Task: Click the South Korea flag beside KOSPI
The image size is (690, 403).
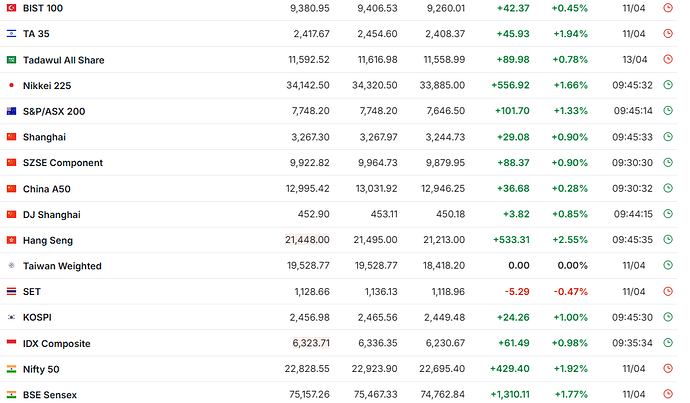Action: tap(11, 317)
